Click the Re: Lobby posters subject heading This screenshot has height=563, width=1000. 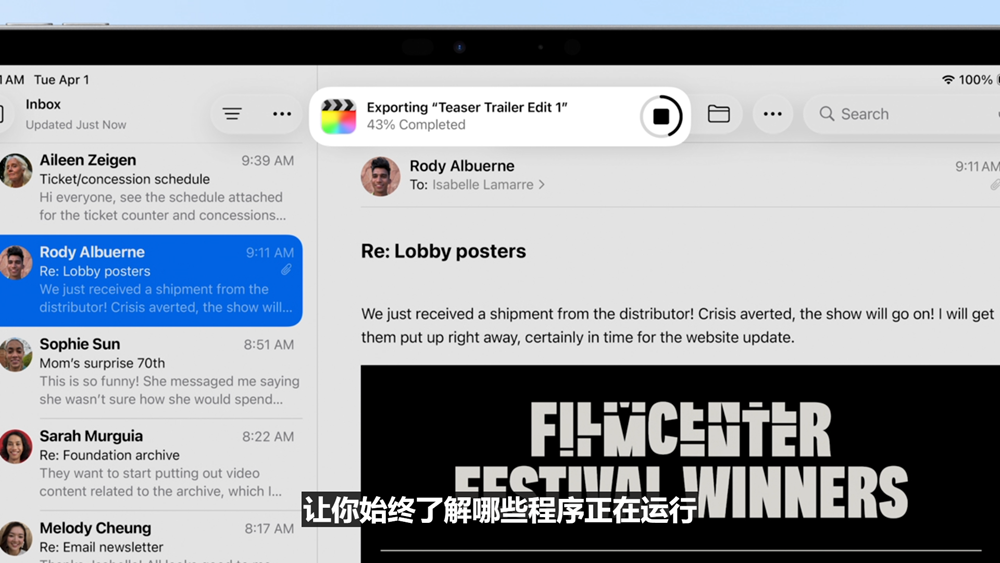(x=443, y=251)
